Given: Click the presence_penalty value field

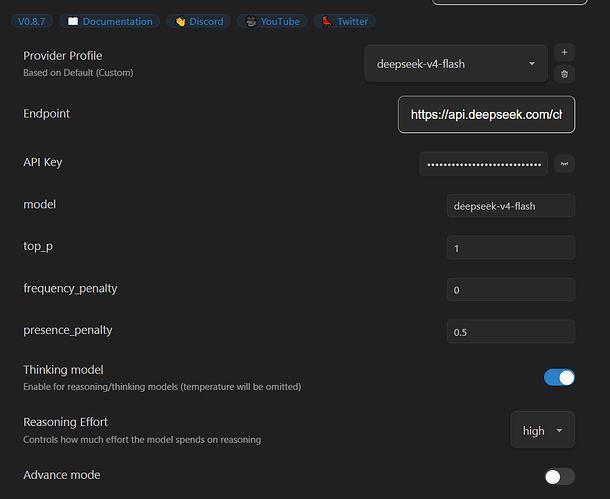Looking at the screenshot, I should point(511,332).
